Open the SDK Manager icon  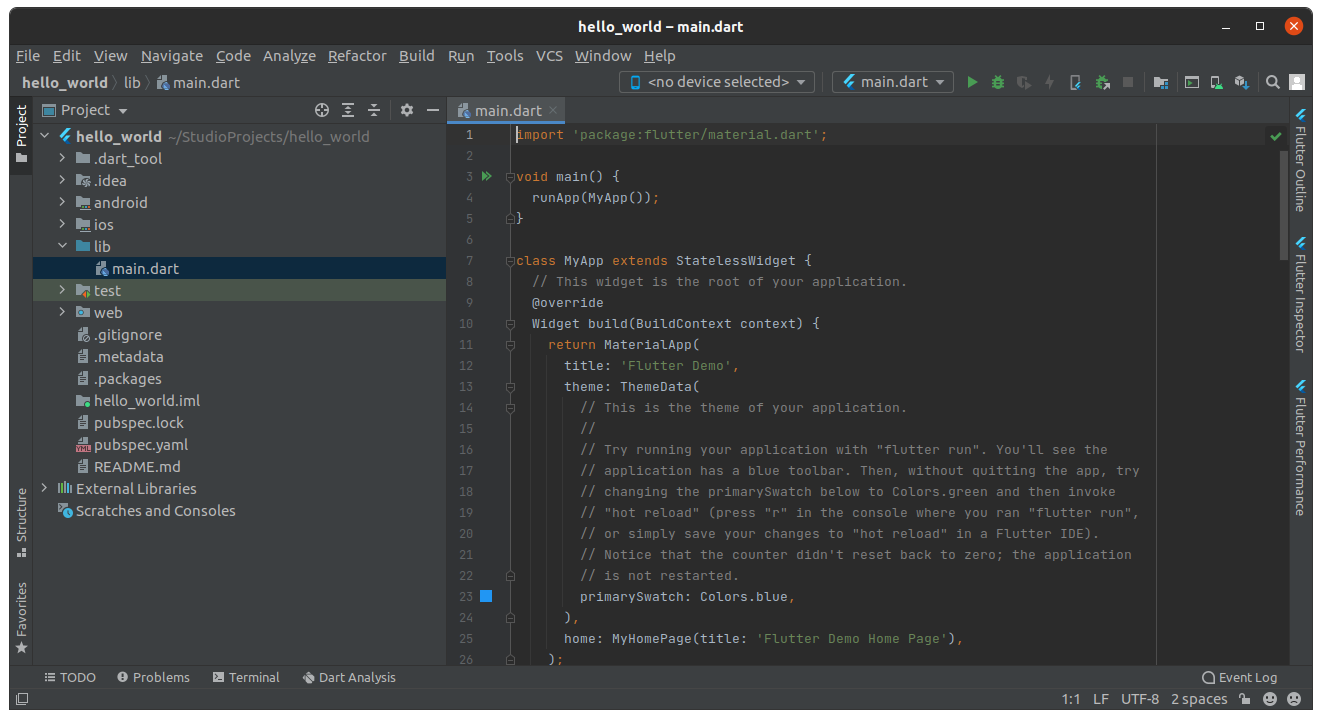(1241, 81)
